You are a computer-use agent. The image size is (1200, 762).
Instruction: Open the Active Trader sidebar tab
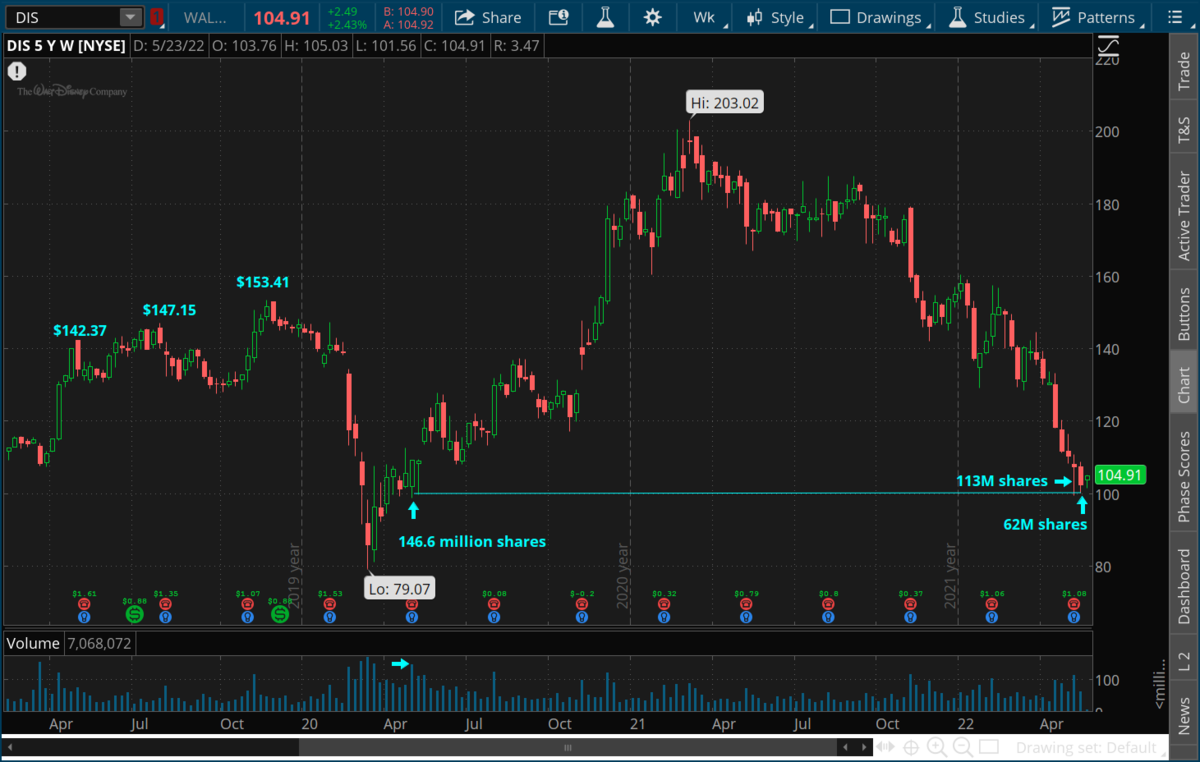point(1184,216)
